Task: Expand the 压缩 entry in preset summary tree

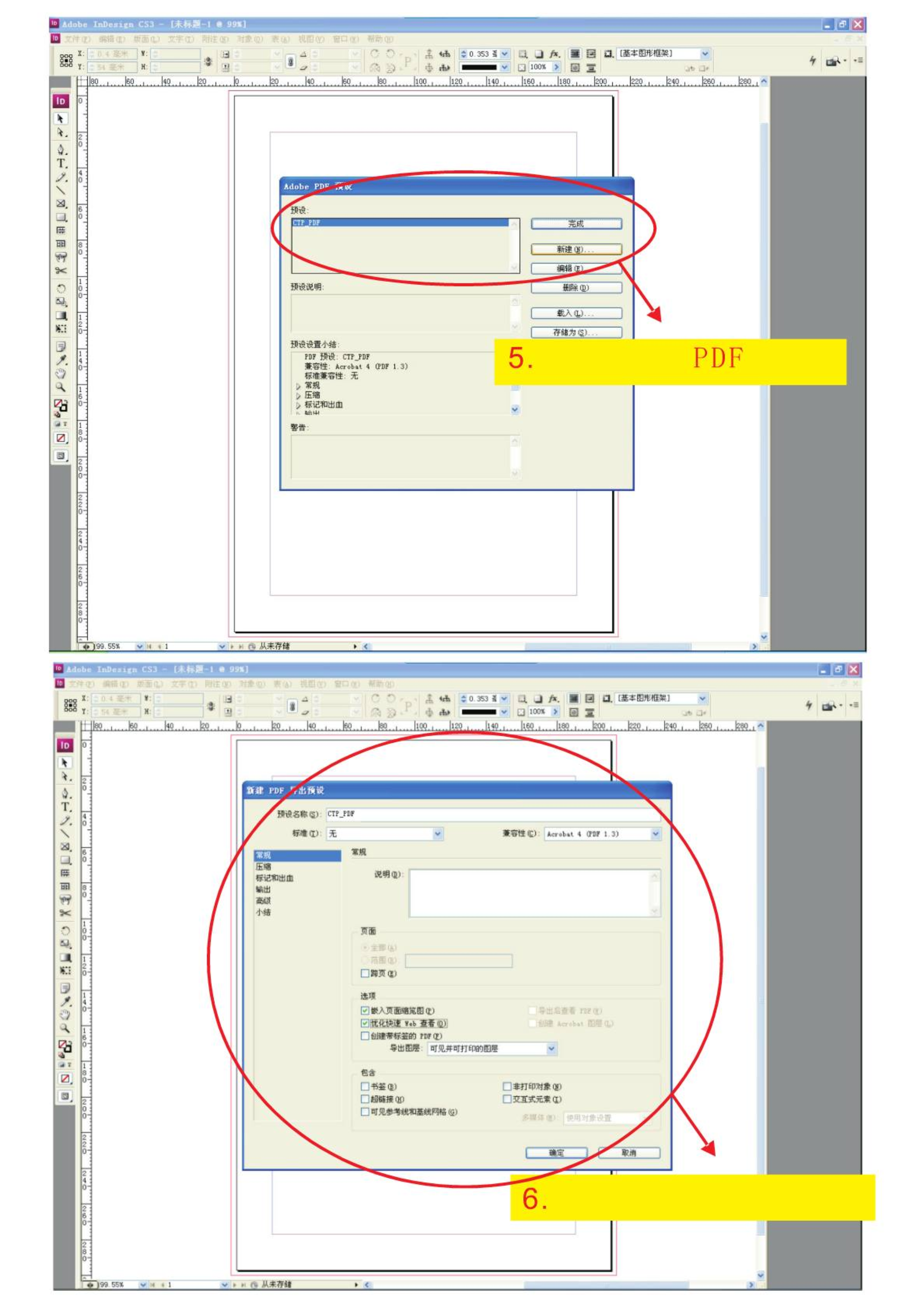Action: [x=298, y=396]
